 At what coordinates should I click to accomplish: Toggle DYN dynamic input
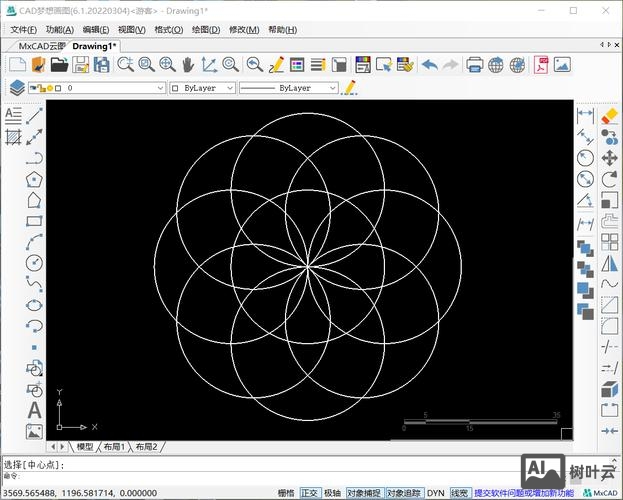click(436, 493)
